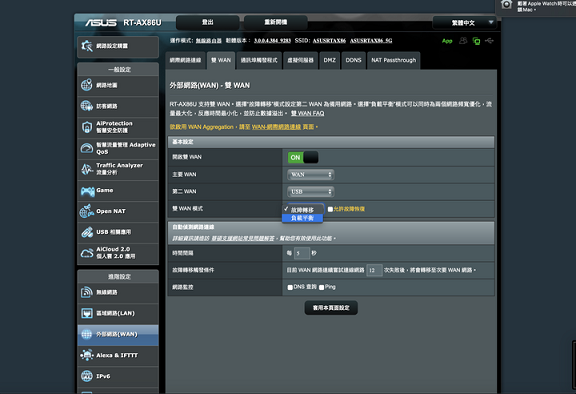Image resolution: width=576 pixels, height=394 pixels.
Task: Select highlighted load-balance option in list
Action: click(302, 218)
